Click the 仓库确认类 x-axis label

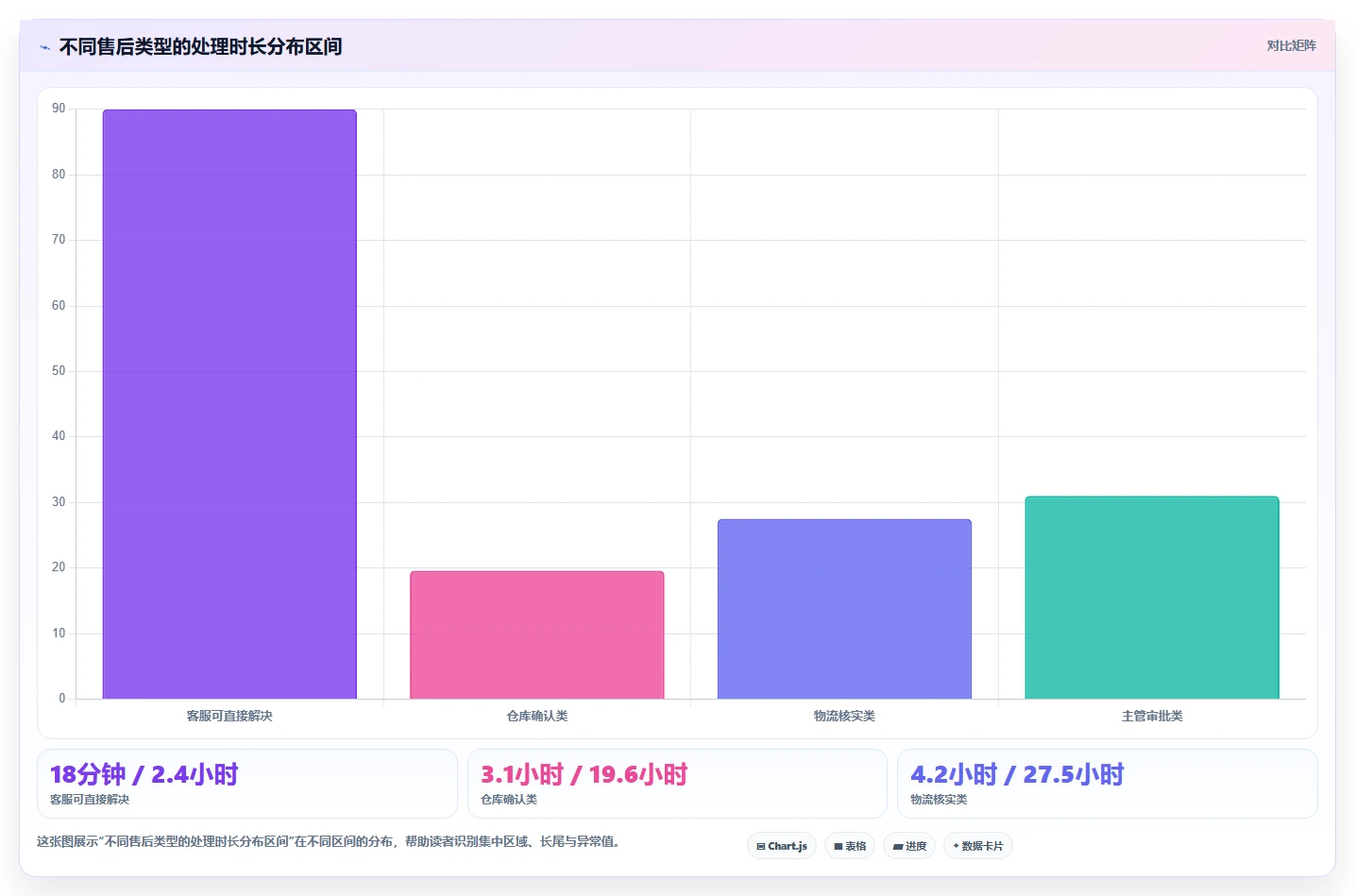click(537, 716)
